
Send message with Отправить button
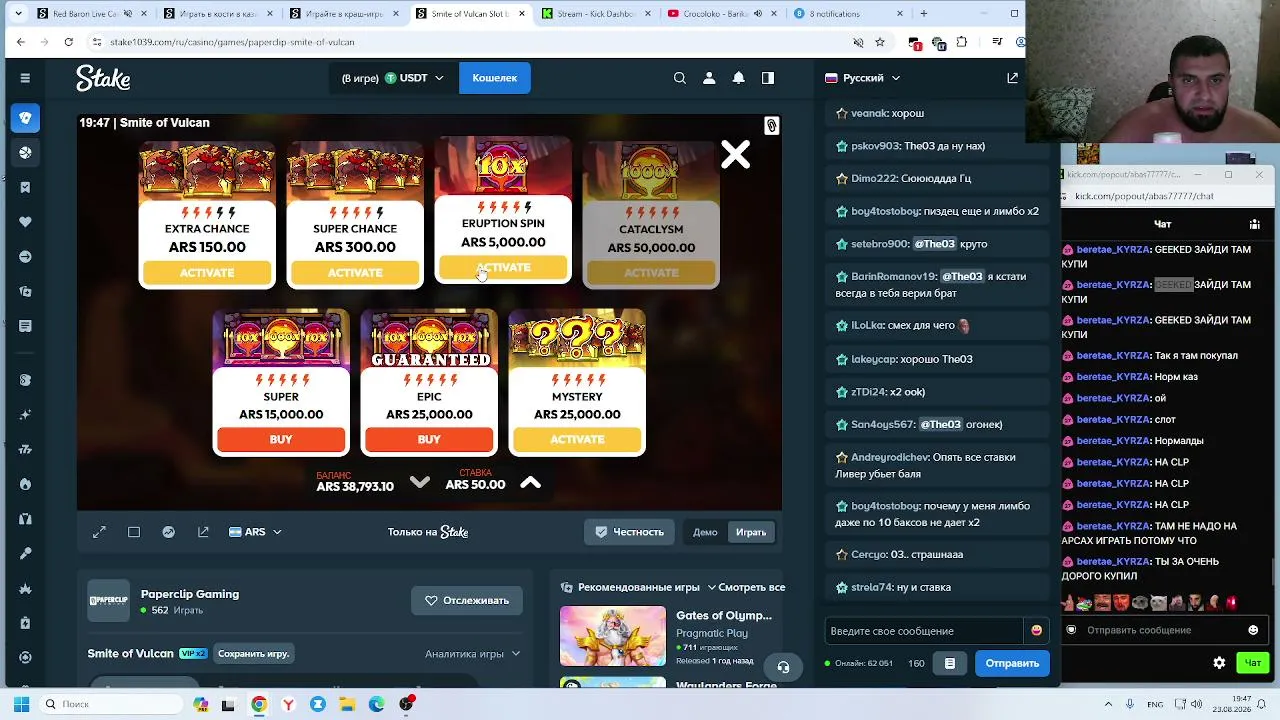(x=1012, y=663)
